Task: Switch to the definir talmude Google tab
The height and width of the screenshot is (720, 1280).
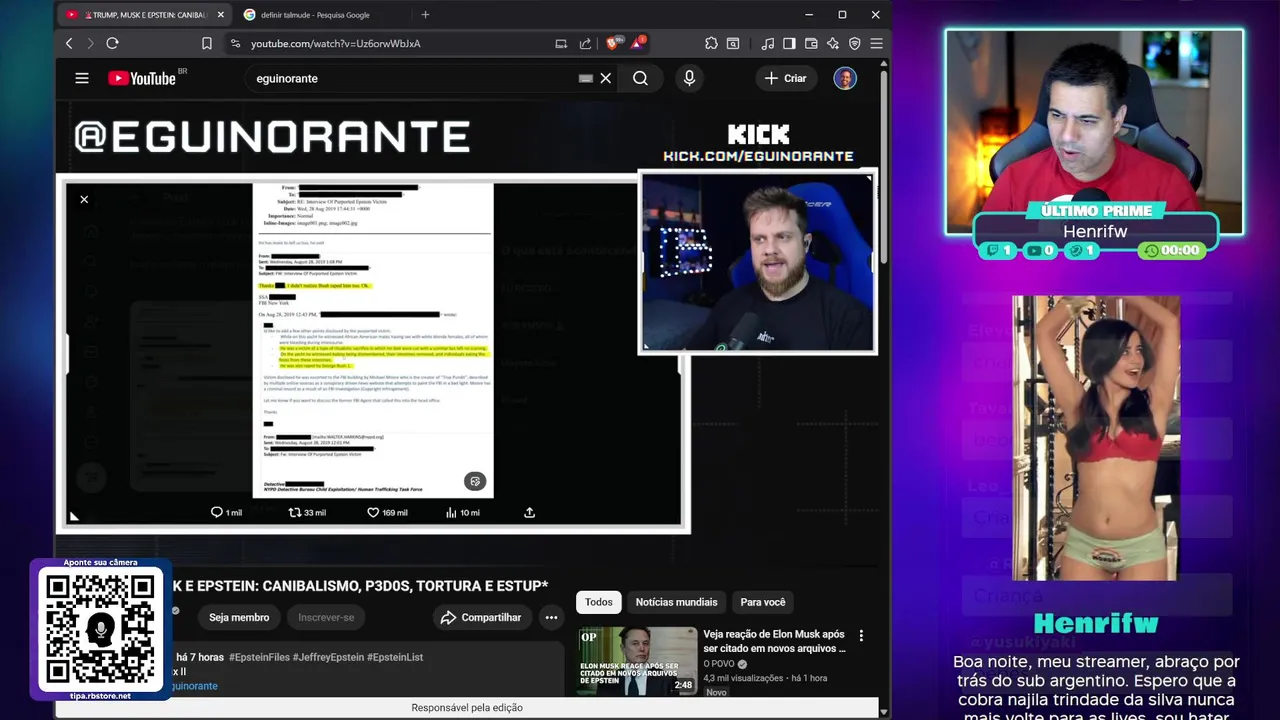Action: pyautogui.click(x=315, y=15)
